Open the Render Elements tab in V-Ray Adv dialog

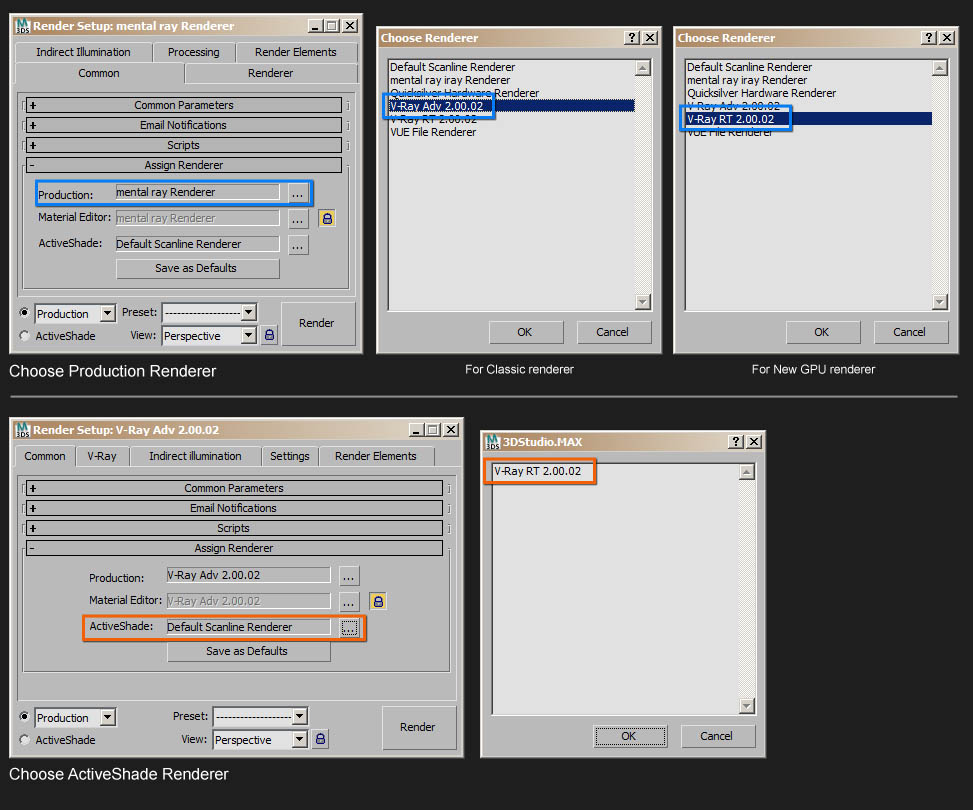(x=375, y=456)
